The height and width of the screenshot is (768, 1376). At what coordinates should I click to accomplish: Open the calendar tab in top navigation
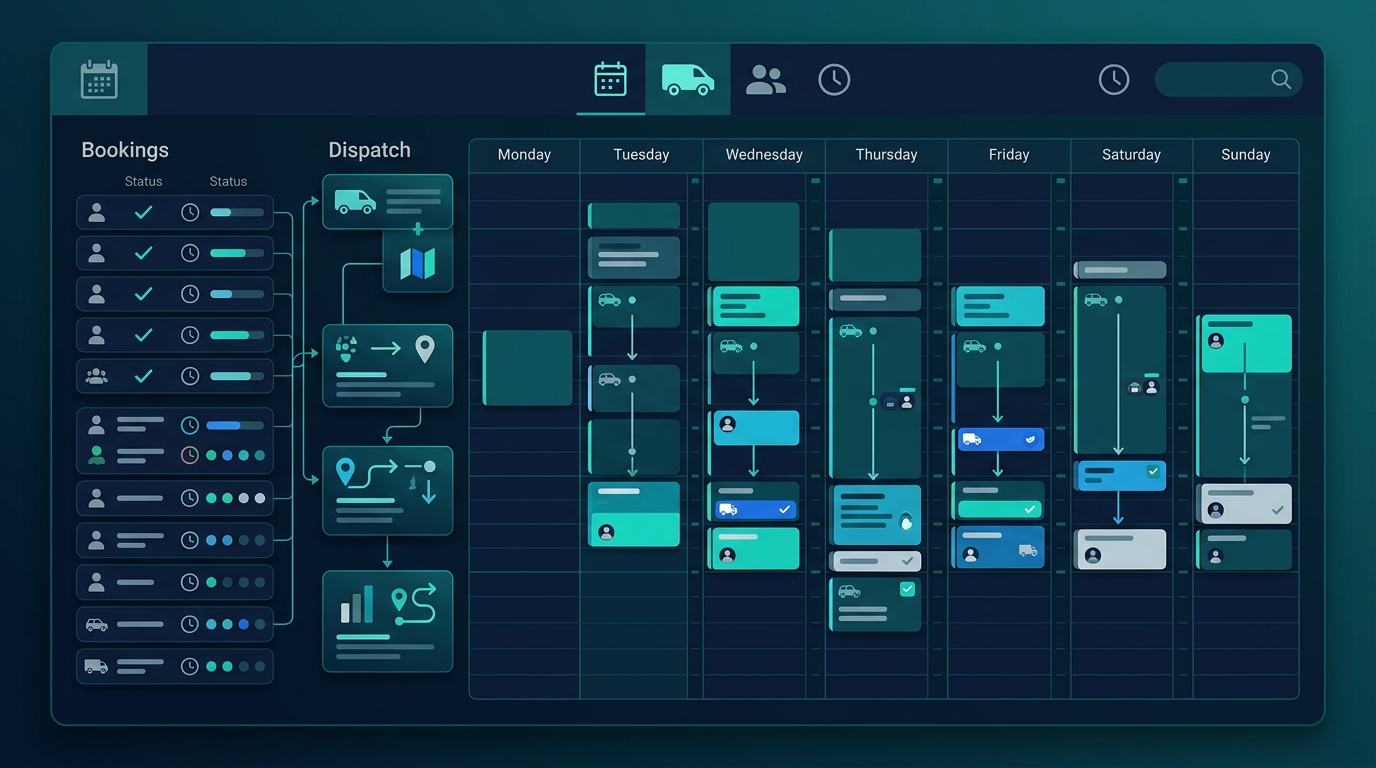pos(610,79)
